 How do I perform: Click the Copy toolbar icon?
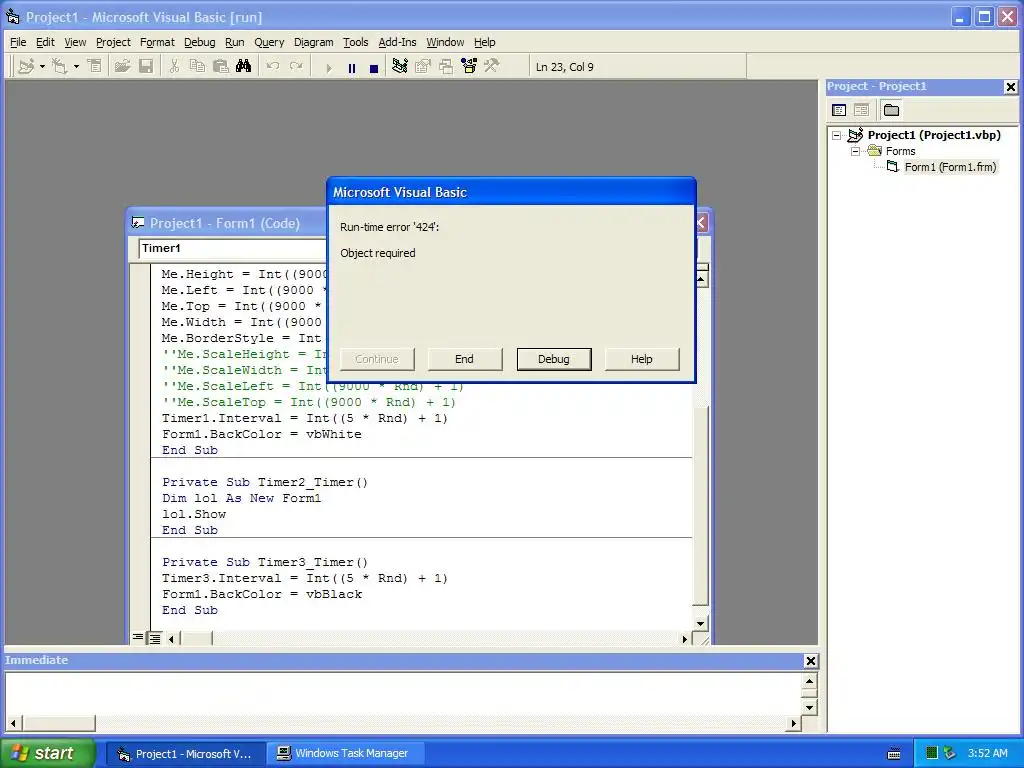pyautogui.click(x=197, y=67)
